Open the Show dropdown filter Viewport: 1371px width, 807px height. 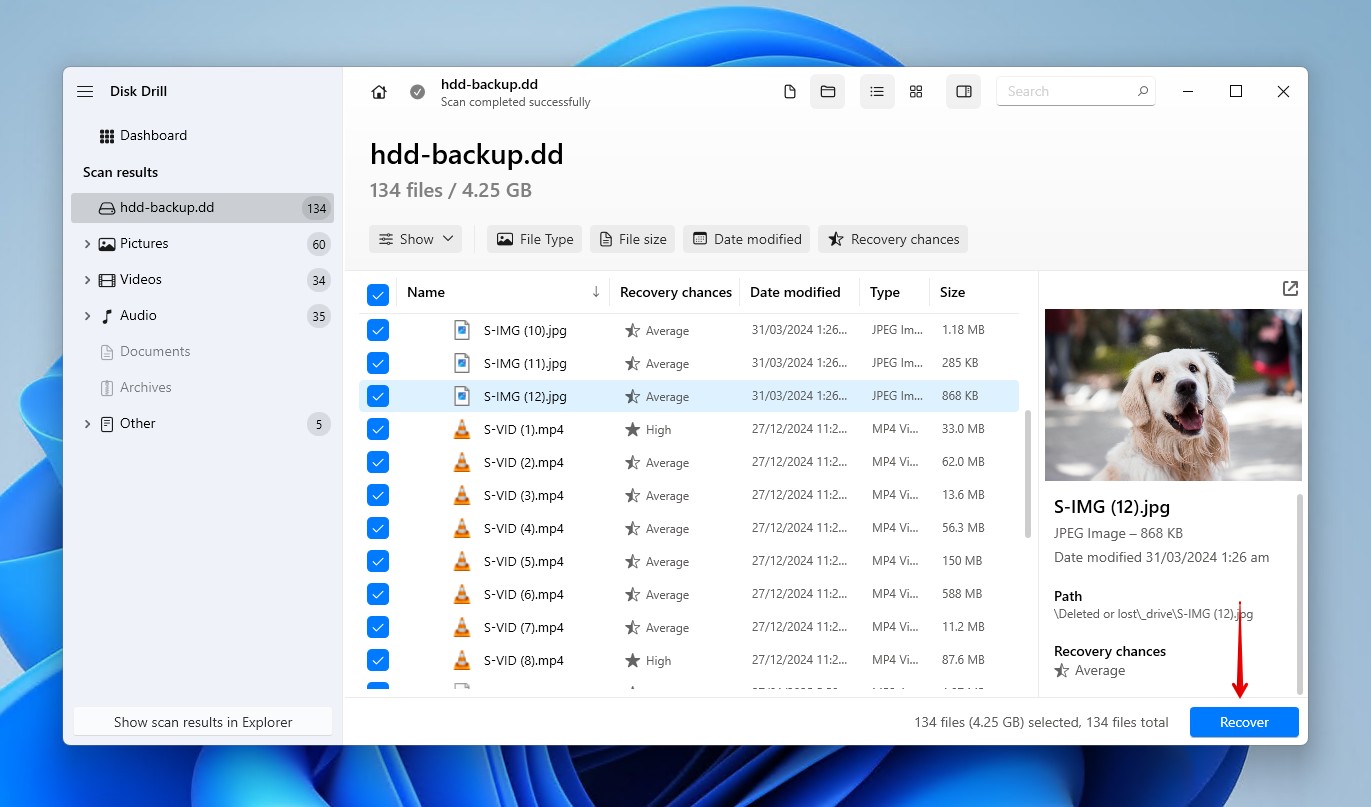point(416,239)
